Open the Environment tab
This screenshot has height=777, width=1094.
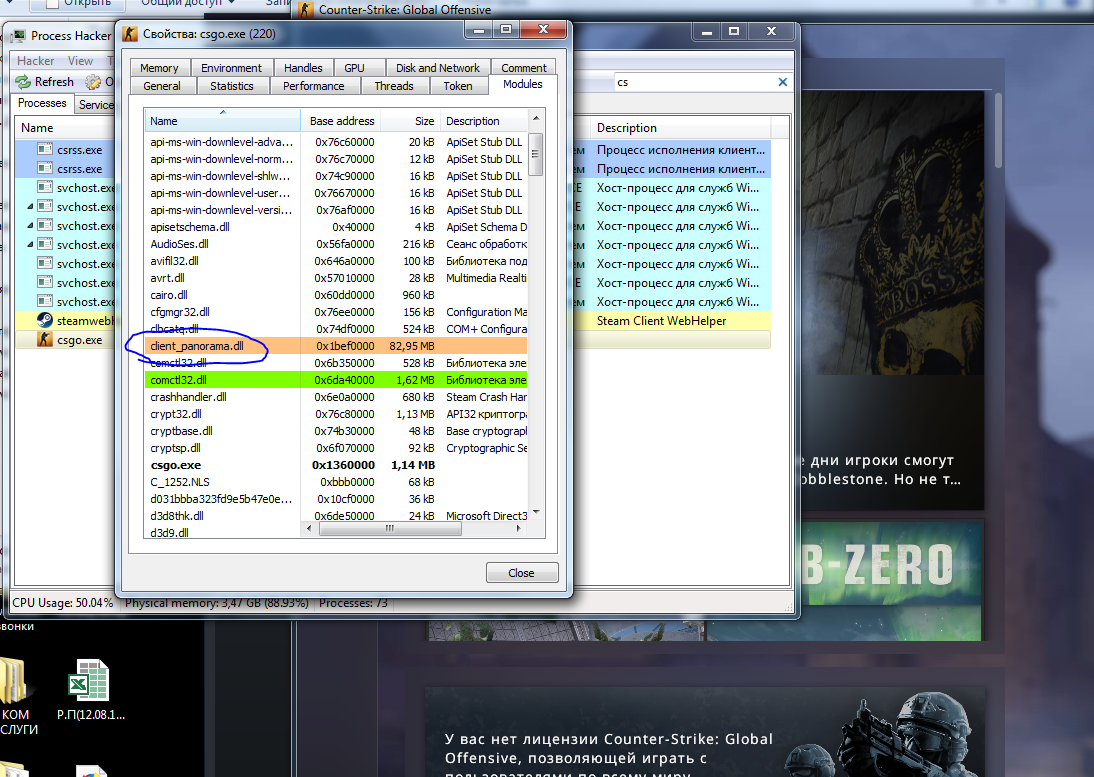tap(231, 68)
